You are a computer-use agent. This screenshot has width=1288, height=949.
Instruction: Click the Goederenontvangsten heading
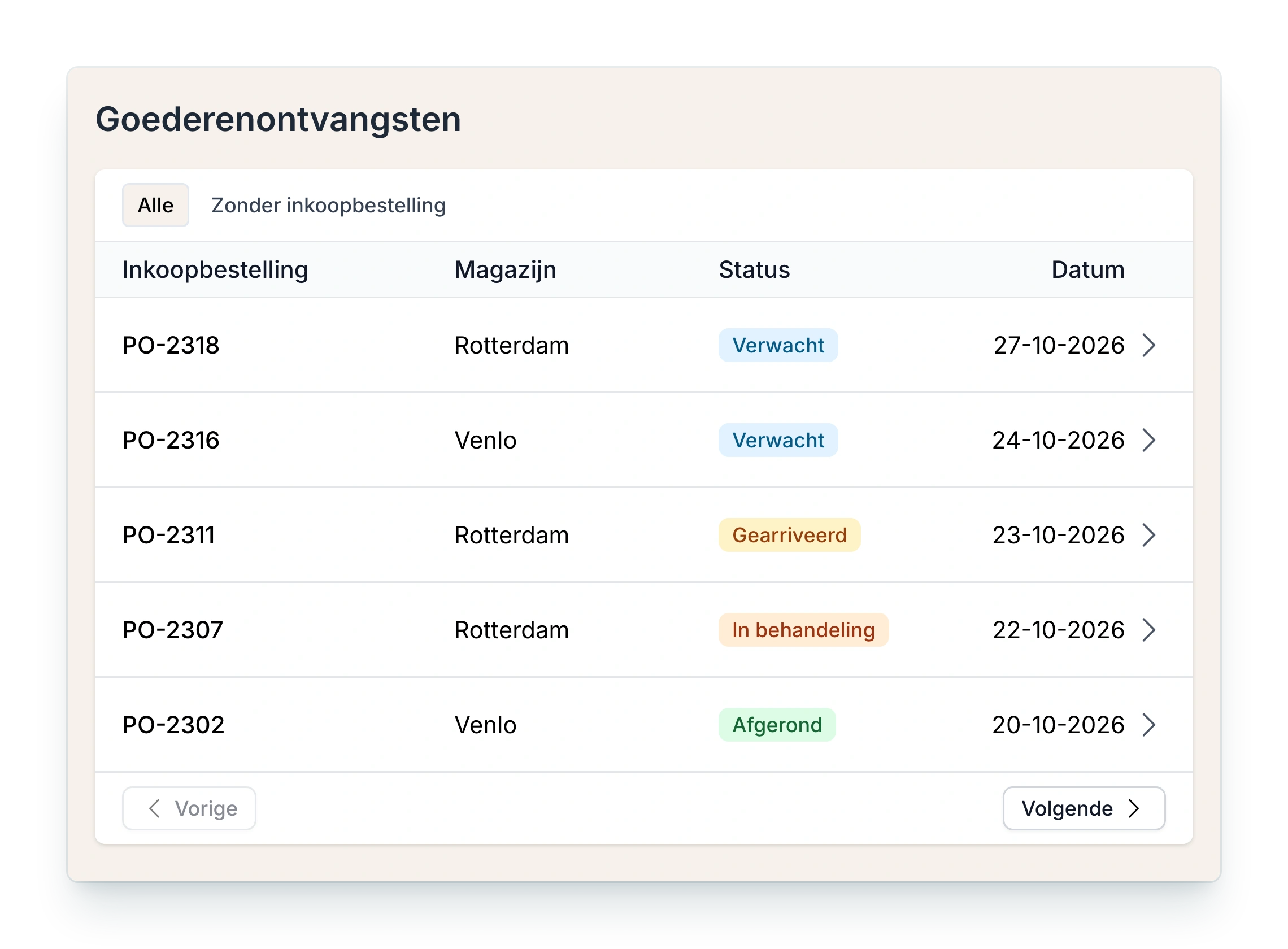pos(278,120)
